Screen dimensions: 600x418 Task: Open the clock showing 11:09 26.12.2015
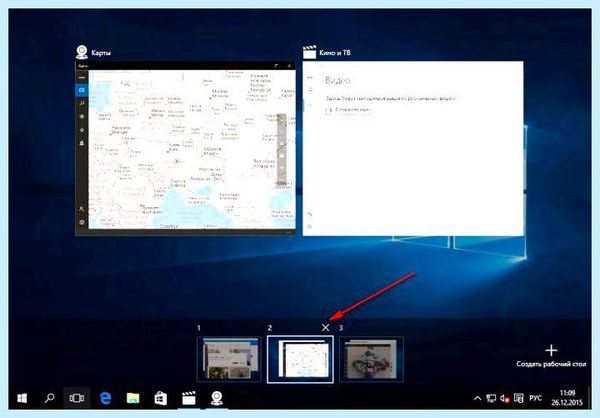(567, 398)
